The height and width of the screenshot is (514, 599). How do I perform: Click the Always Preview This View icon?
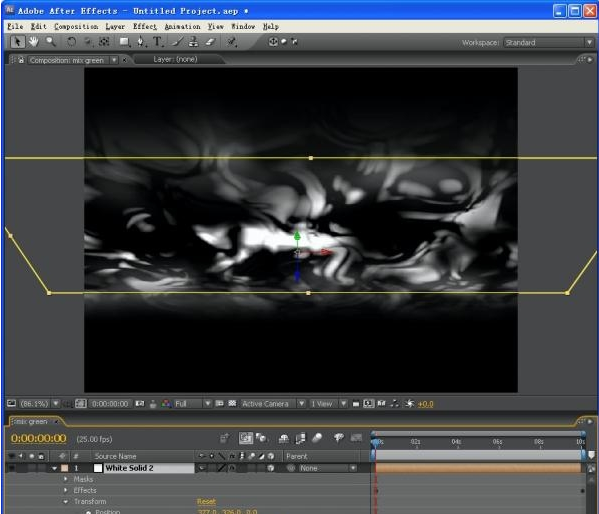[x=11, y=403]
